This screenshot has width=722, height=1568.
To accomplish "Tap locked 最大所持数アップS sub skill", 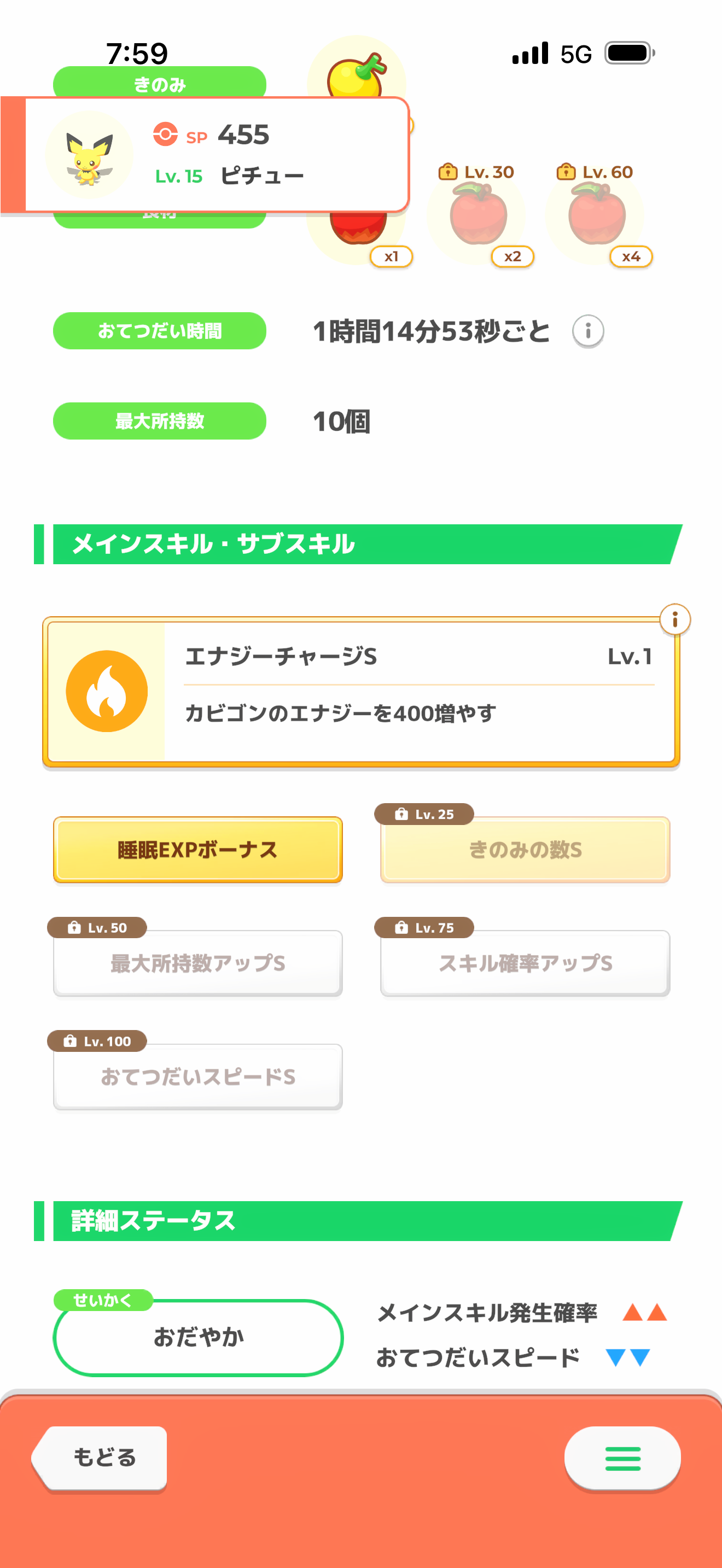I will [x=198, y=963].
